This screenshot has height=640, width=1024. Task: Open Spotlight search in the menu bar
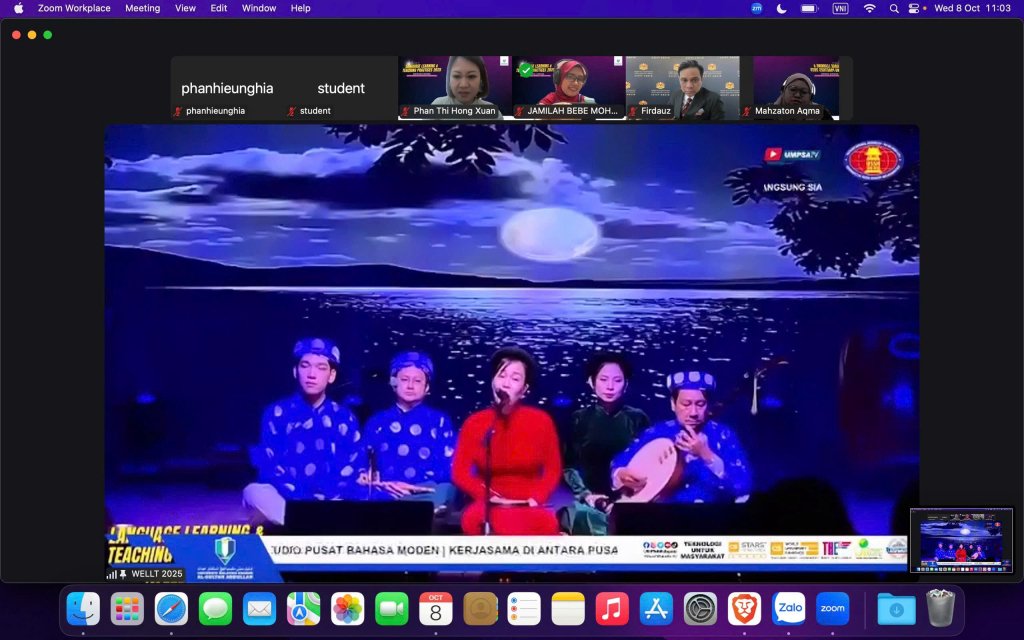[x=894, y=8]
